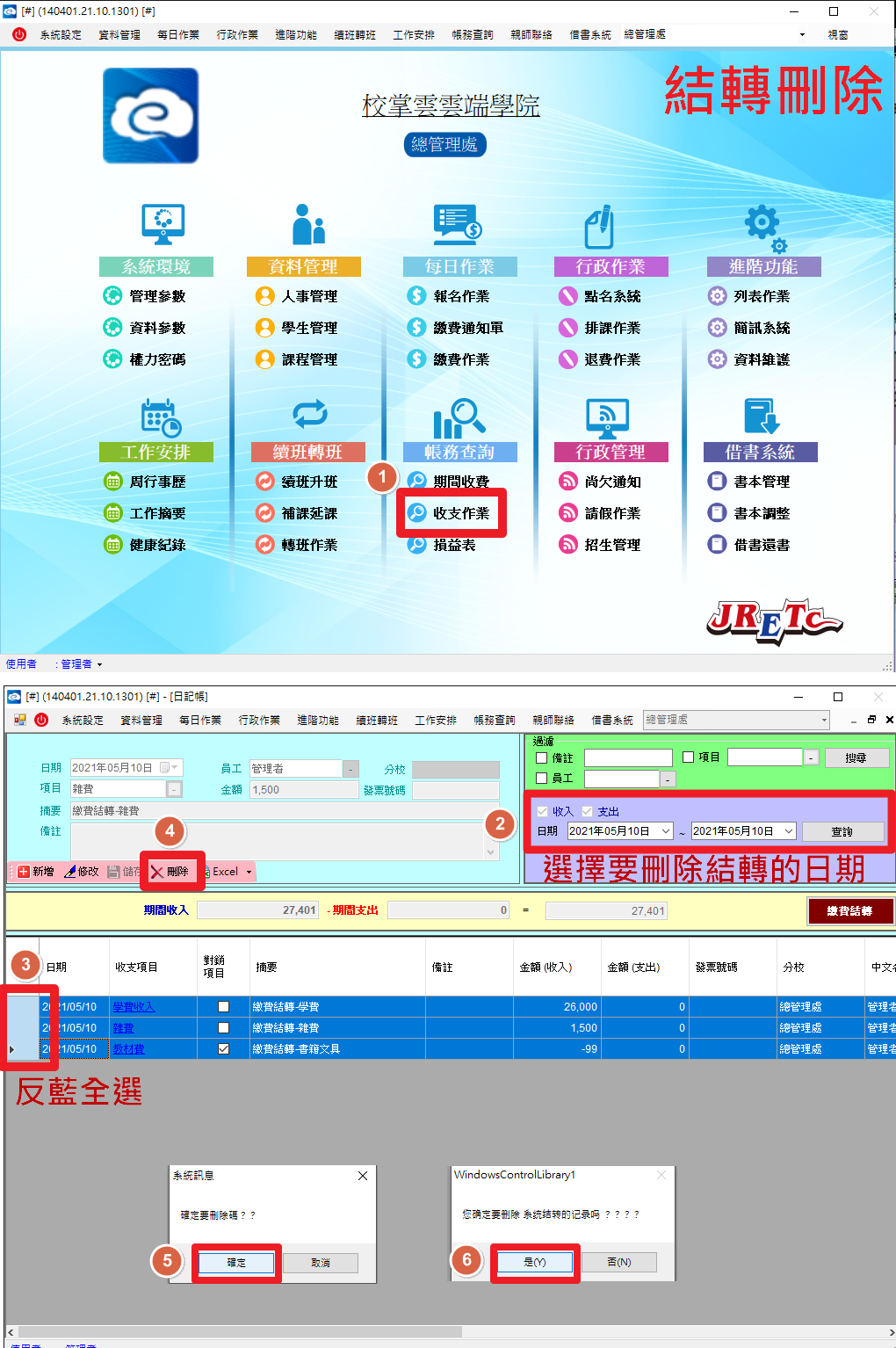Expand the dropdown arrow beside Excel
This screenshot has height=1348, width=896.
point(249,872)
